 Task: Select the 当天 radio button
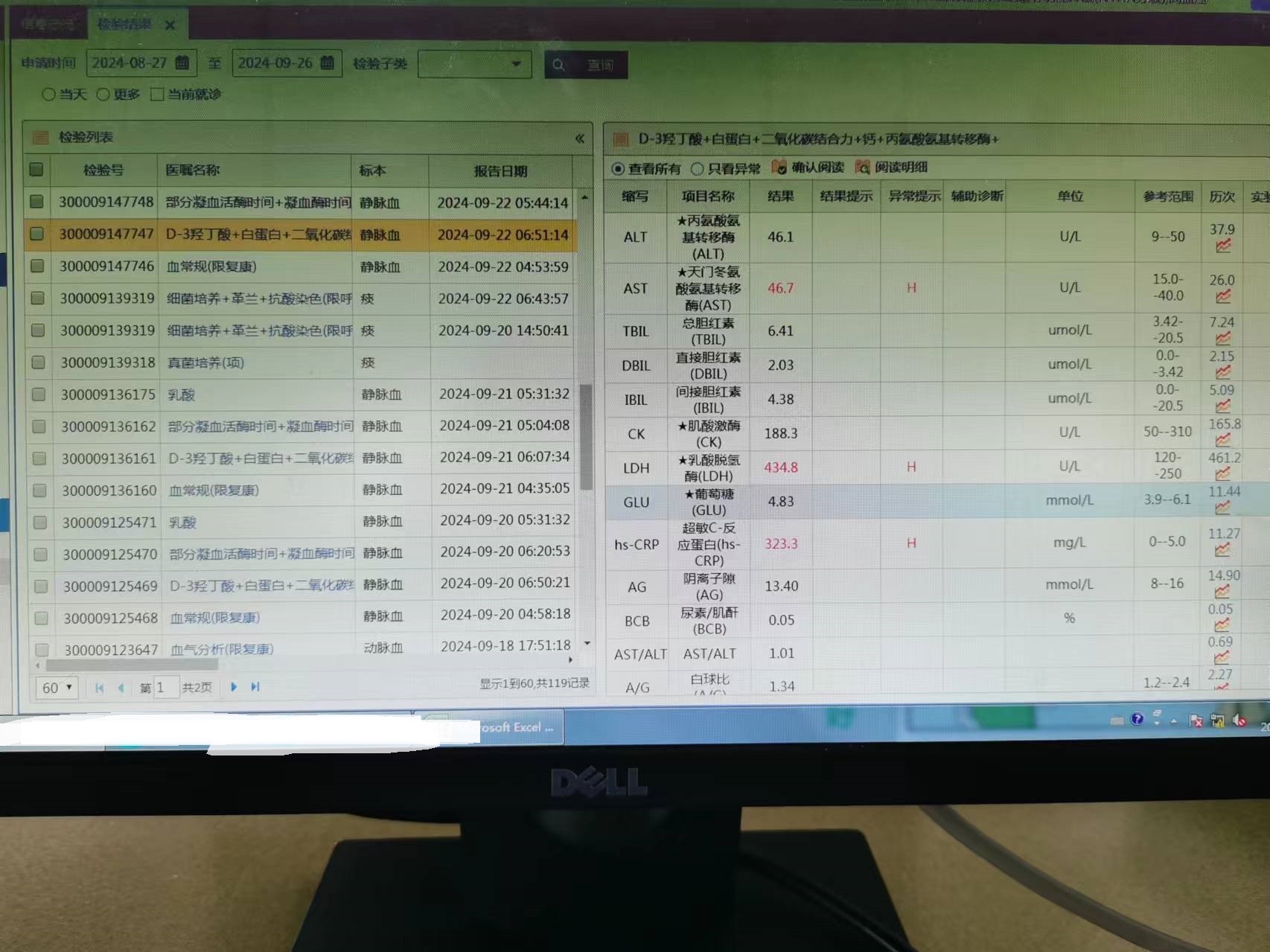[49, 95]
